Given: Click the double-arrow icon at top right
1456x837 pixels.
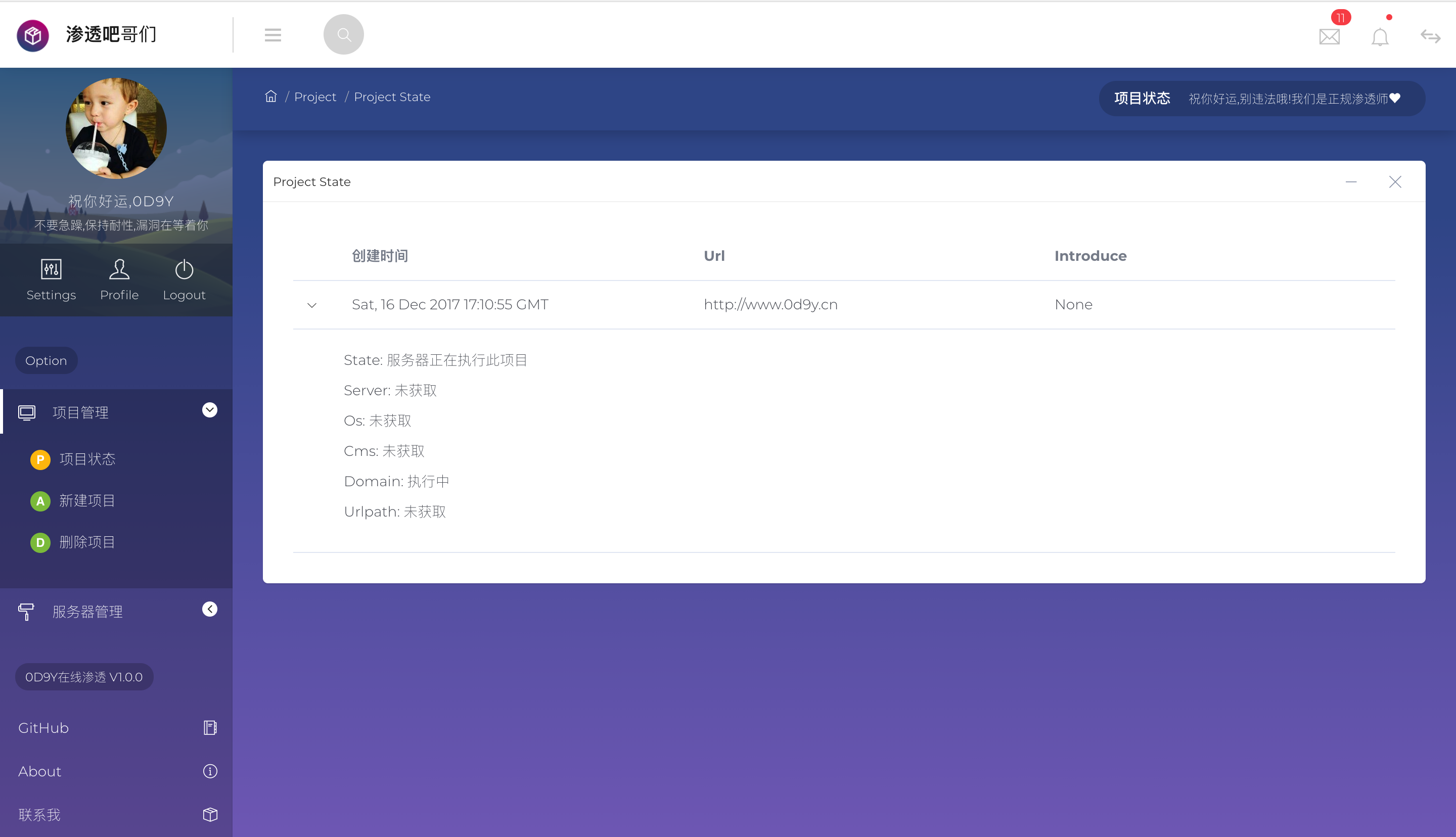Looking at the screenshot, I should (x=1430, y=37).
